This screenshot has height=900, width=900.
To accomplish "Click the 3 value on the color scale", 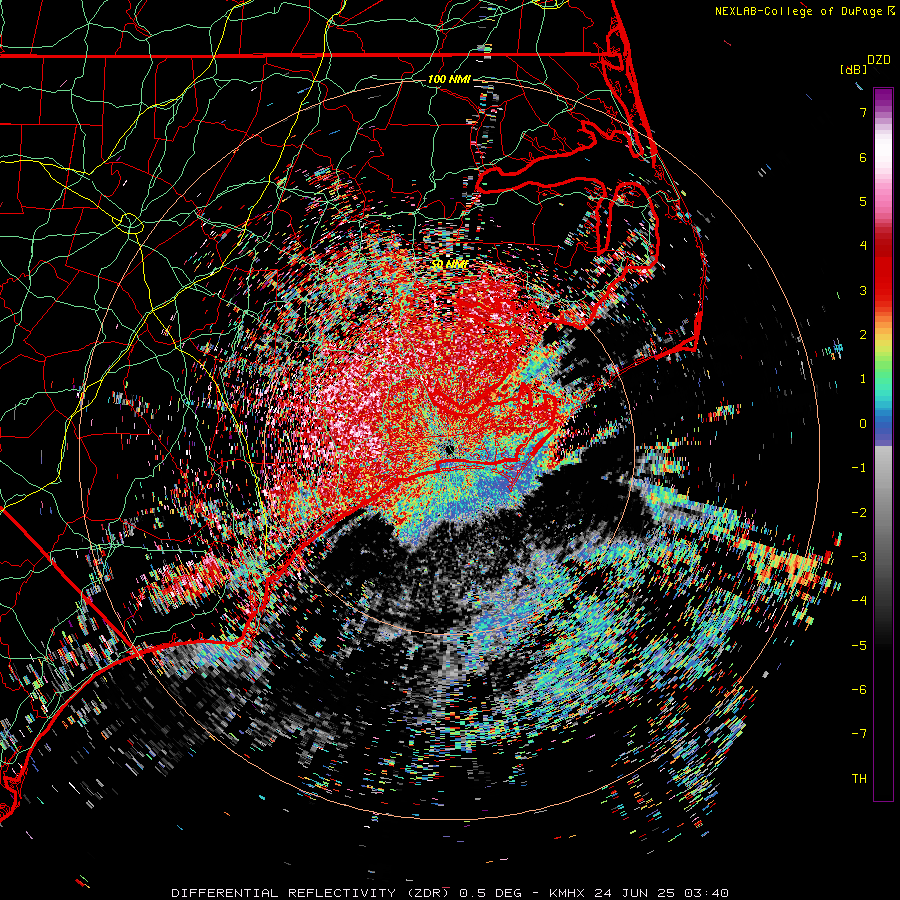I will point(863,290).
